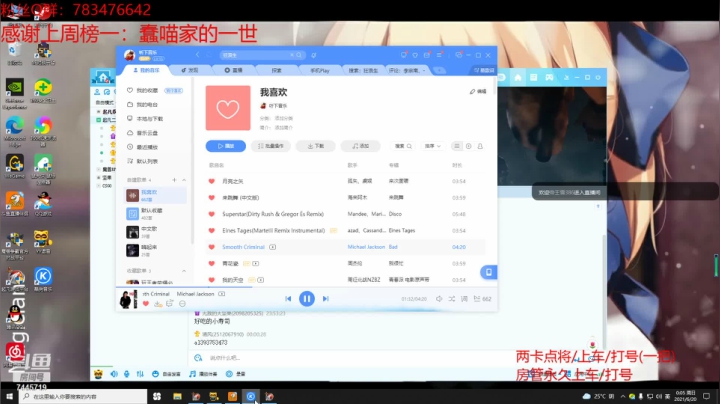Open the more options circle in player bar
The height and width of the screenshot is (404, 720).
point(182,304)
